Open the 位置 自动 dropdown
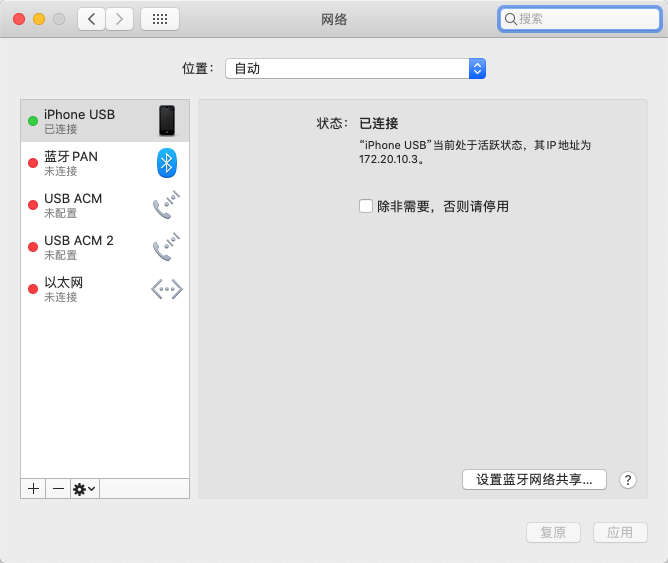The width and height of the screenshot is (668, 563). pyautogui.click(x=355, y=69)
